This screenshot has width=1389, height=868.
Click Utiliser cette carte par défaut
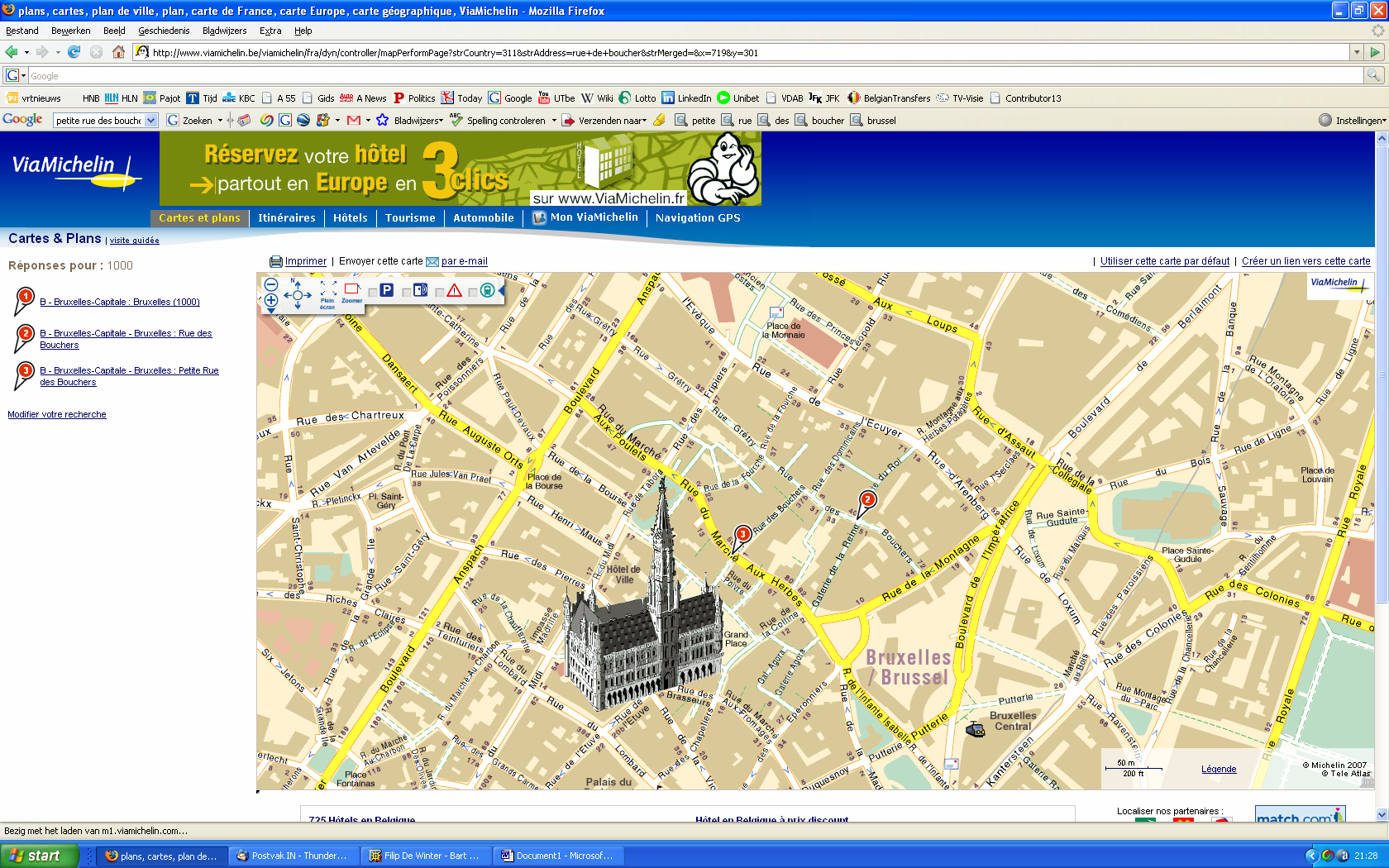point(1165,261)
